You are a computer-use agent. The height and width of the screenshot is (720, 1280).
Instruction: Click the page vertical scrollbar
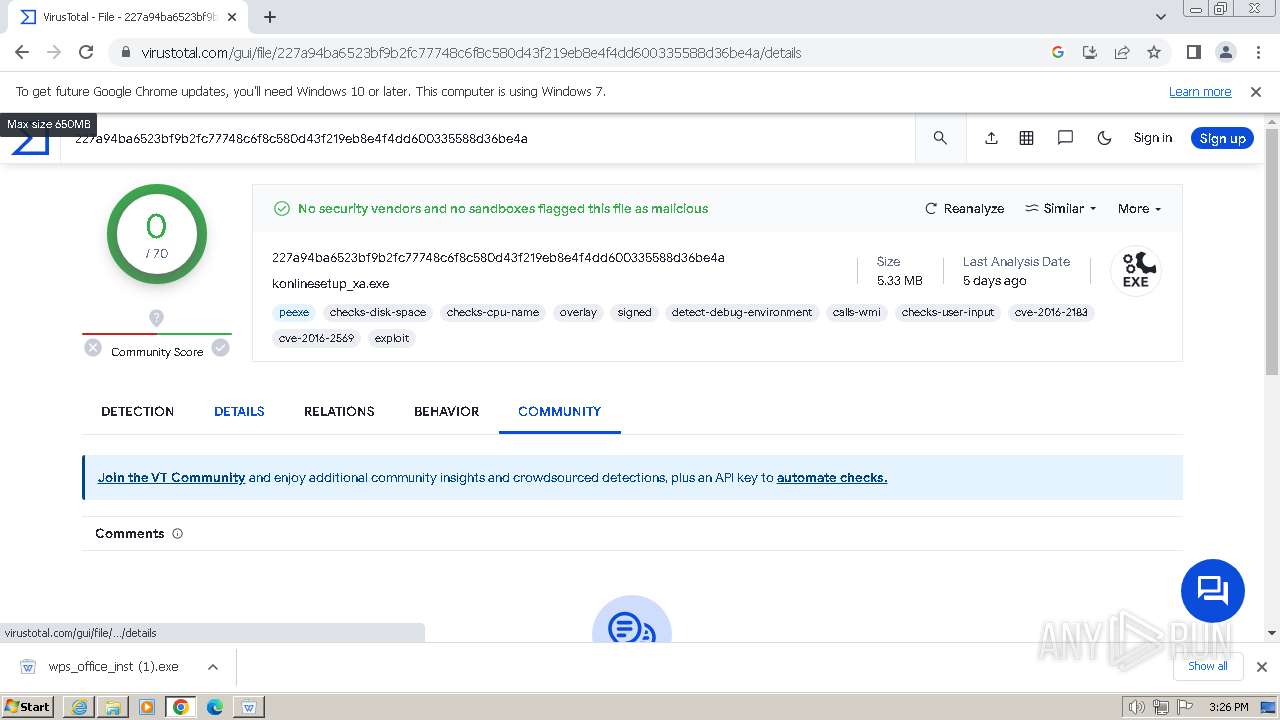pyautogui.click(x=1272, y=250)
